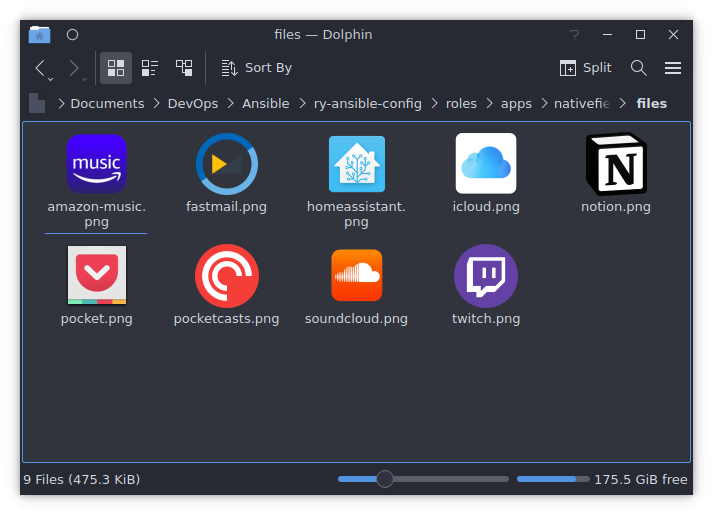Switch to Details tree view mode
This screenshot has height=515, width=713.
pos(184,68)
